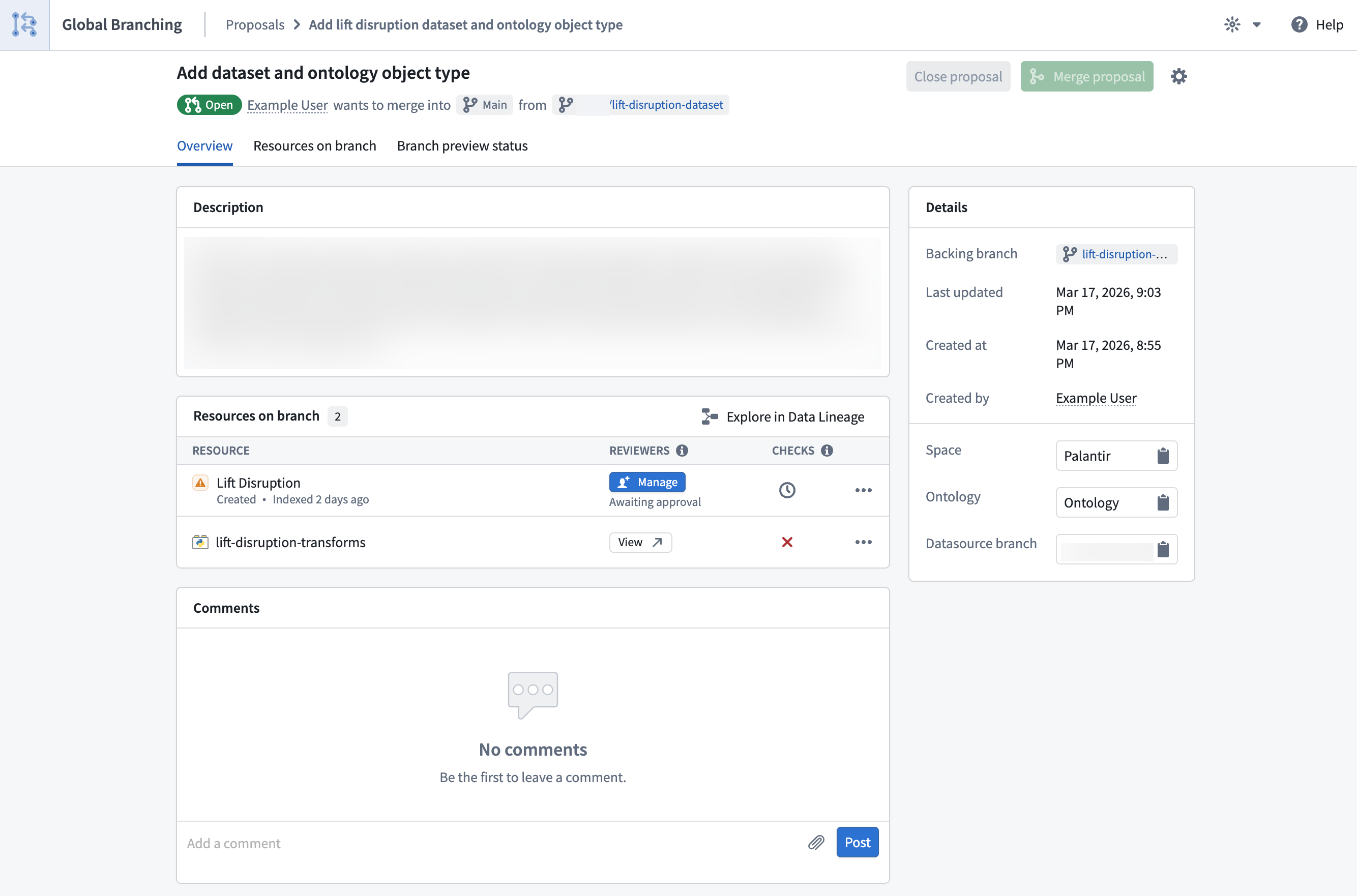
Task: Open the ellipsis menu for lift-disruption-transforms
Action: (x=863, y=542)
